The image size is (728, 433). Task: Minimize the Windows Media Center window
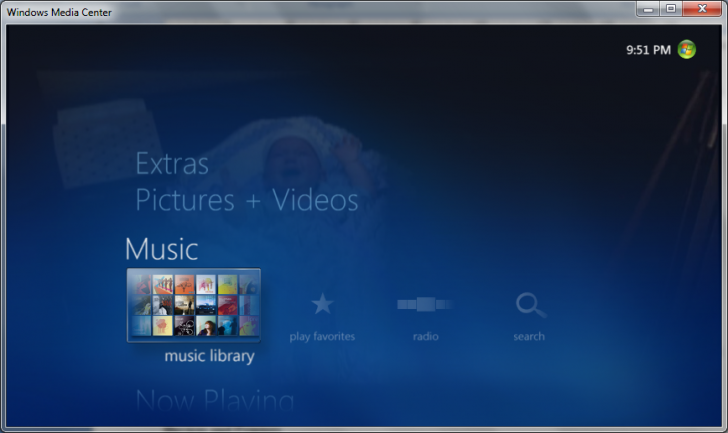click(649, 9)
